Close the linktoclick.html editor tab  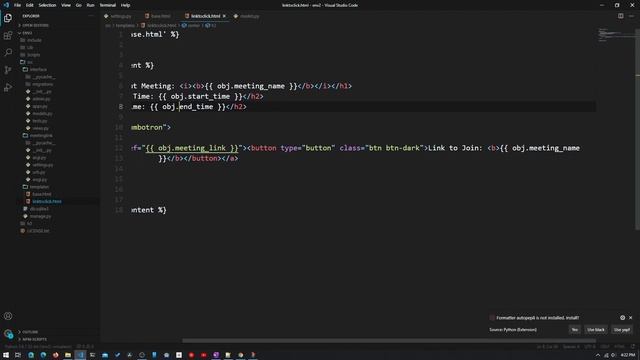tap(224, 16)
